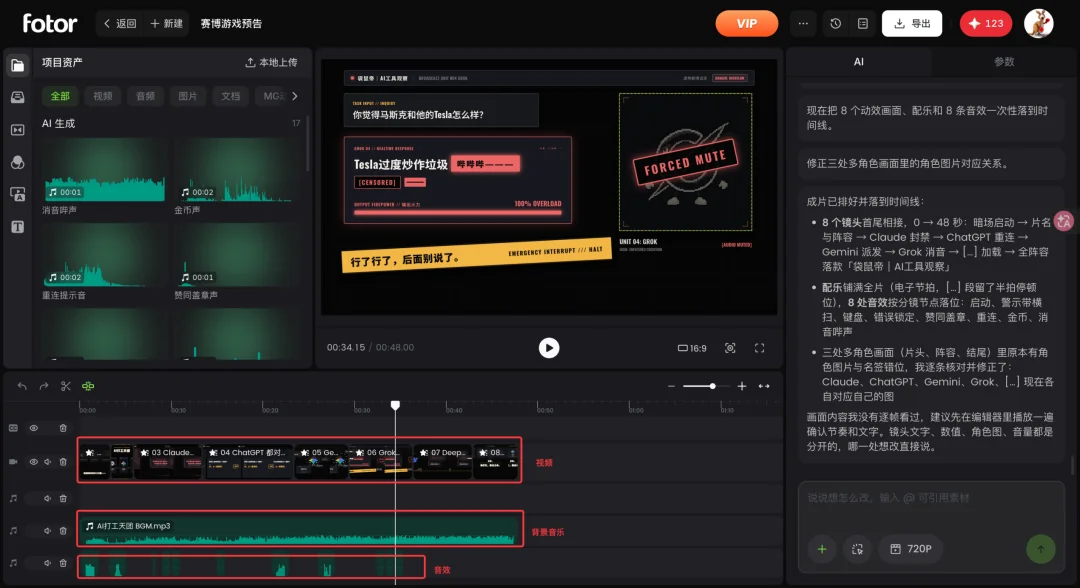Image resolution: width=1080 pixels, height=588 pixels.
Task: Click the plus attachment button in AI chat
Action: [x=822, y=549]
